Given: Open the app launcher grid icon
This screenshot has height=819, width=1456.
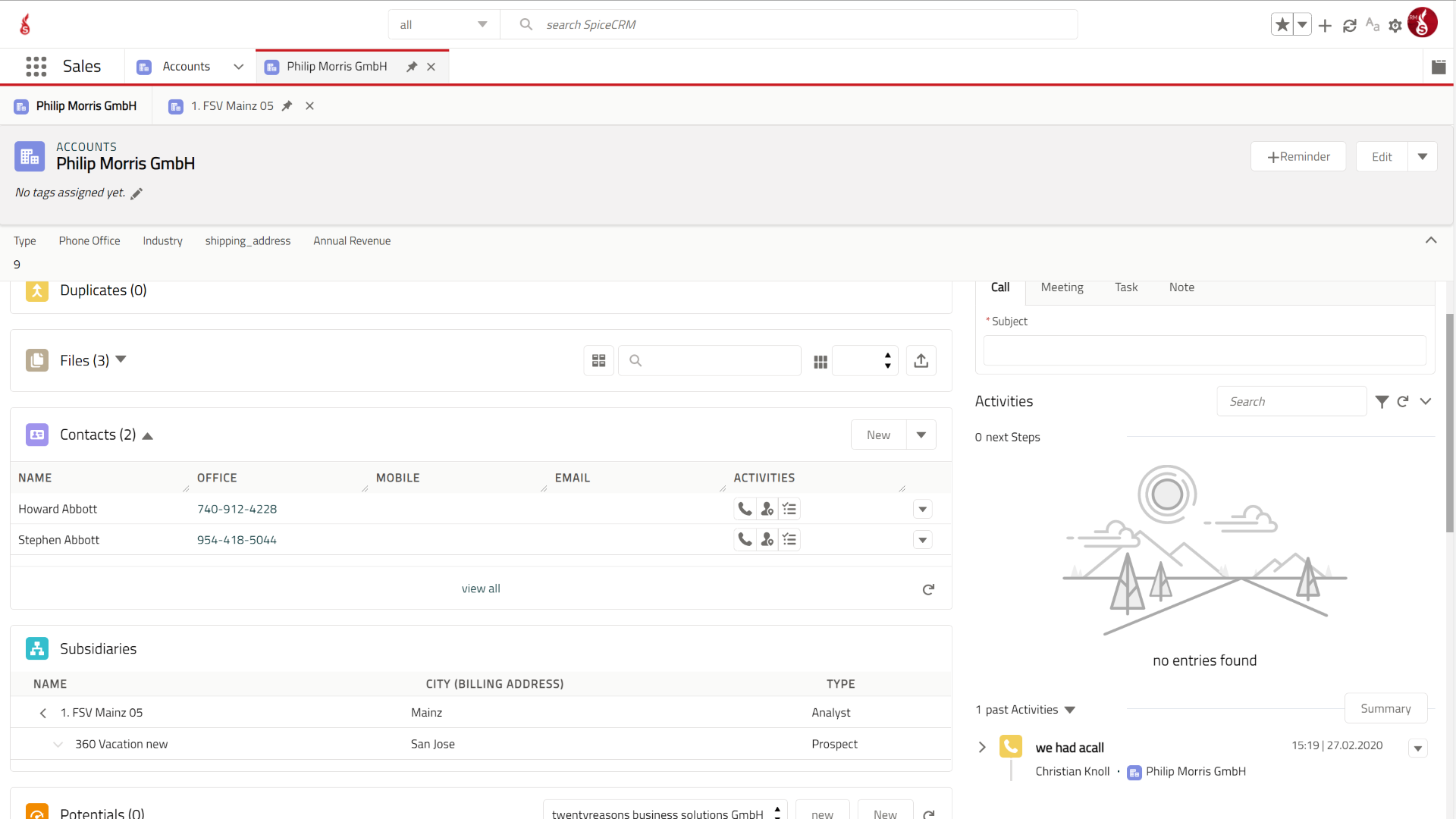Looking at the screenshot, I should point(36,67).
